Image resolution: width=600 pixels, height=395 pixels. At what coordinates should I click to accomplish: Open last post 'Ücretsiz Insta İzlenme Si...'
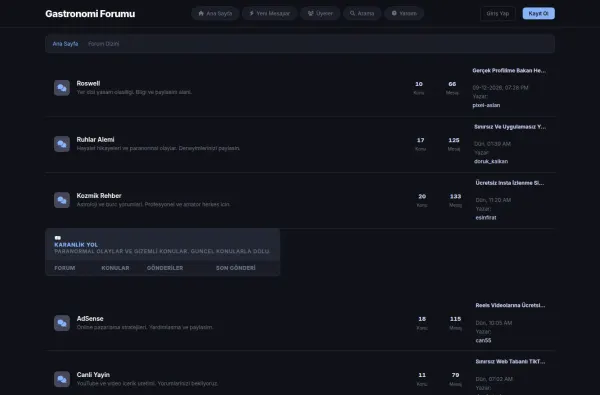click(510, 183)
